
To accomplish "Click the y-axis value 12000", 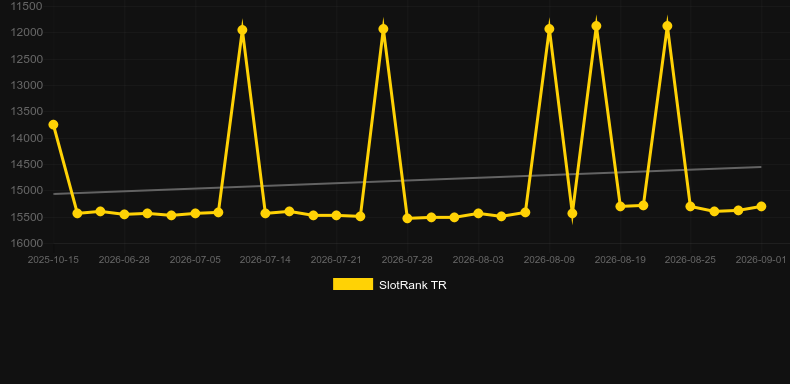I will pyautogui.click(x=27, y=33).
